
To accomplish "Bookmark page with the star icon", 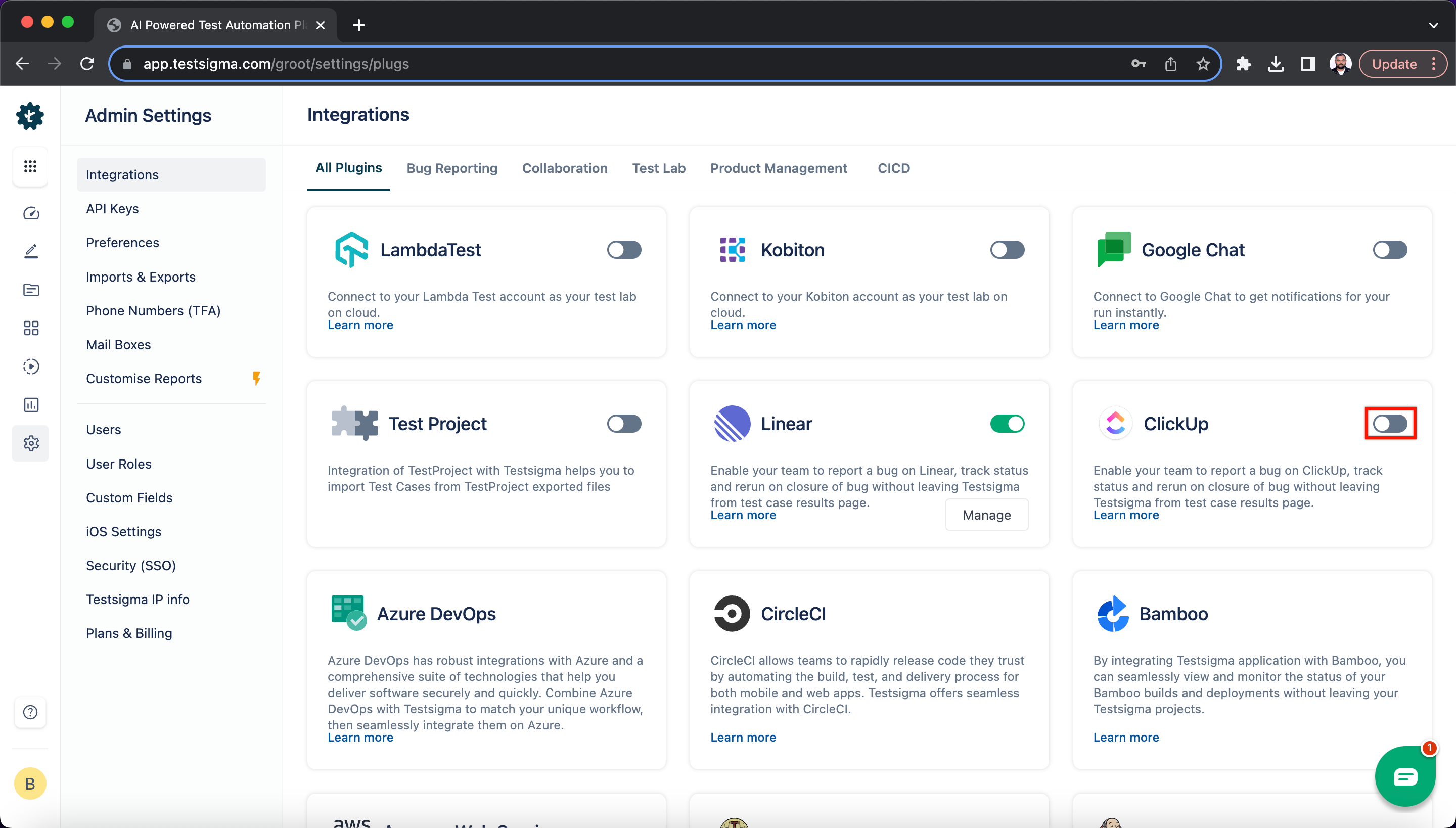I will pos(1202,64).
